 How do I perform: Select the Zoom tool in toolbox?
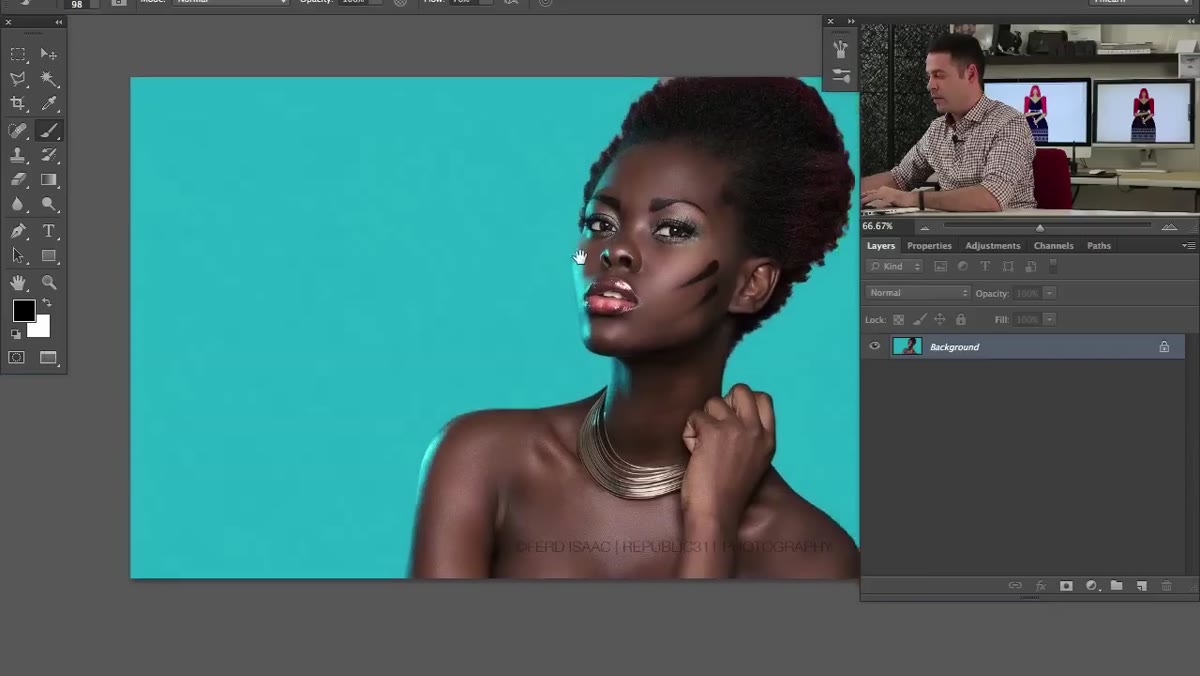pos(49,283)
